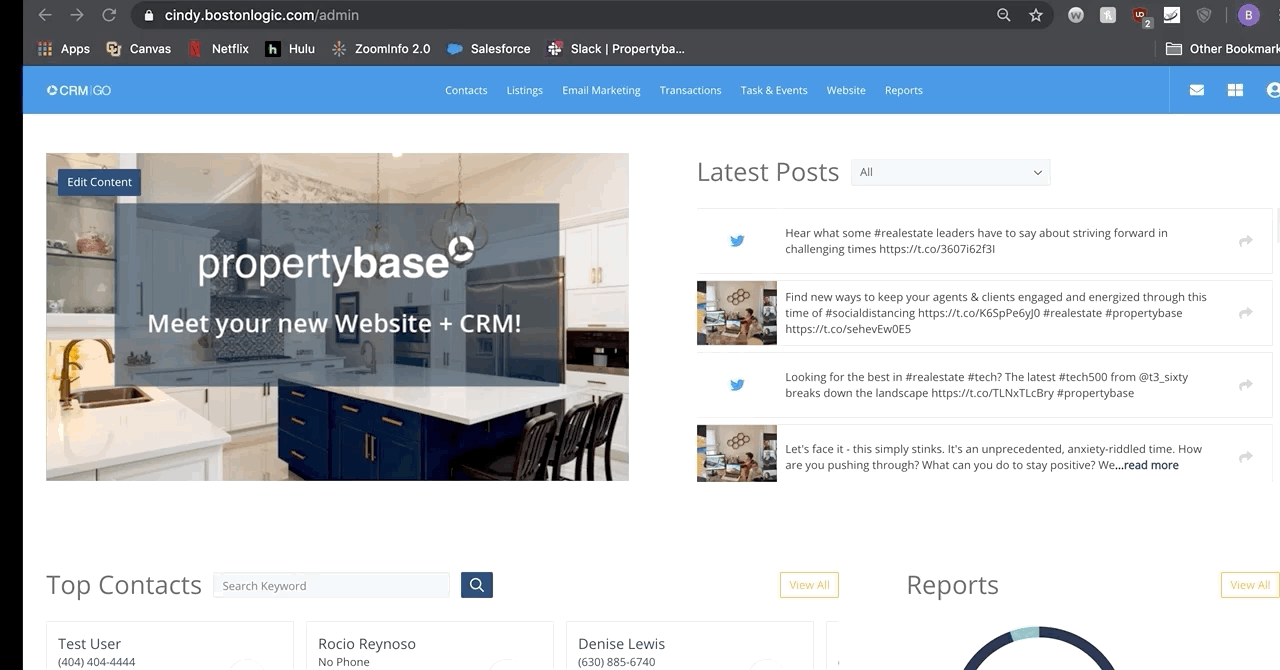The image size is (1280, 670).
Task: Open the Salesforce bookmark
Action: [489, 49]
